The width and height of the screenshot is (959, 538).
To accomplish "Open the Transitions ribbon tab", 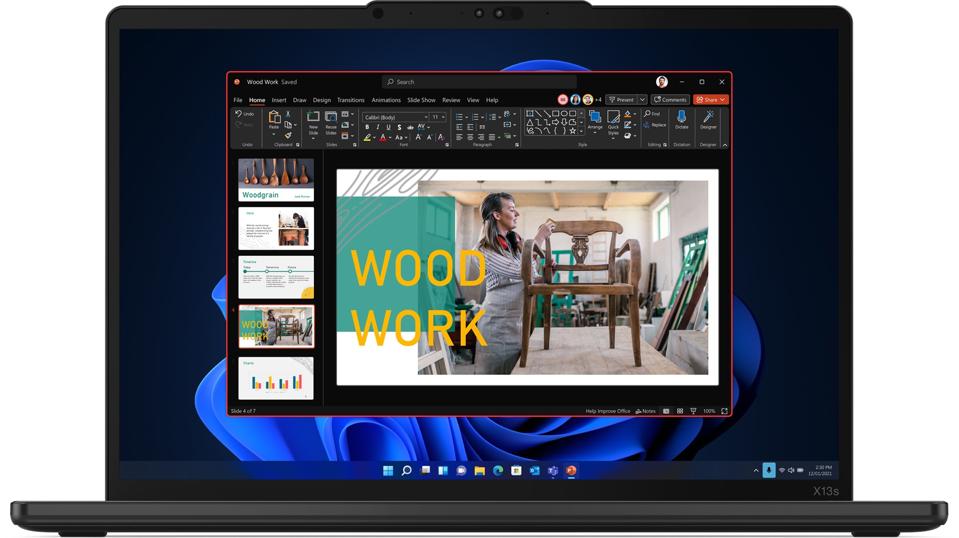I will 350,100.
